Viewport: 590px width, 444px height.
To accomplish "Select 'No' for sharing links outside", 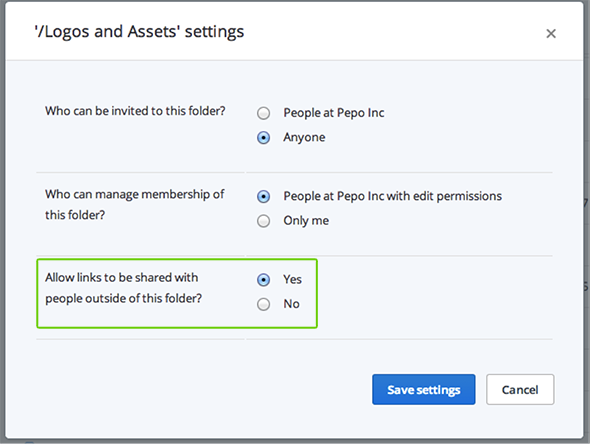I will [x=263, y=304].
